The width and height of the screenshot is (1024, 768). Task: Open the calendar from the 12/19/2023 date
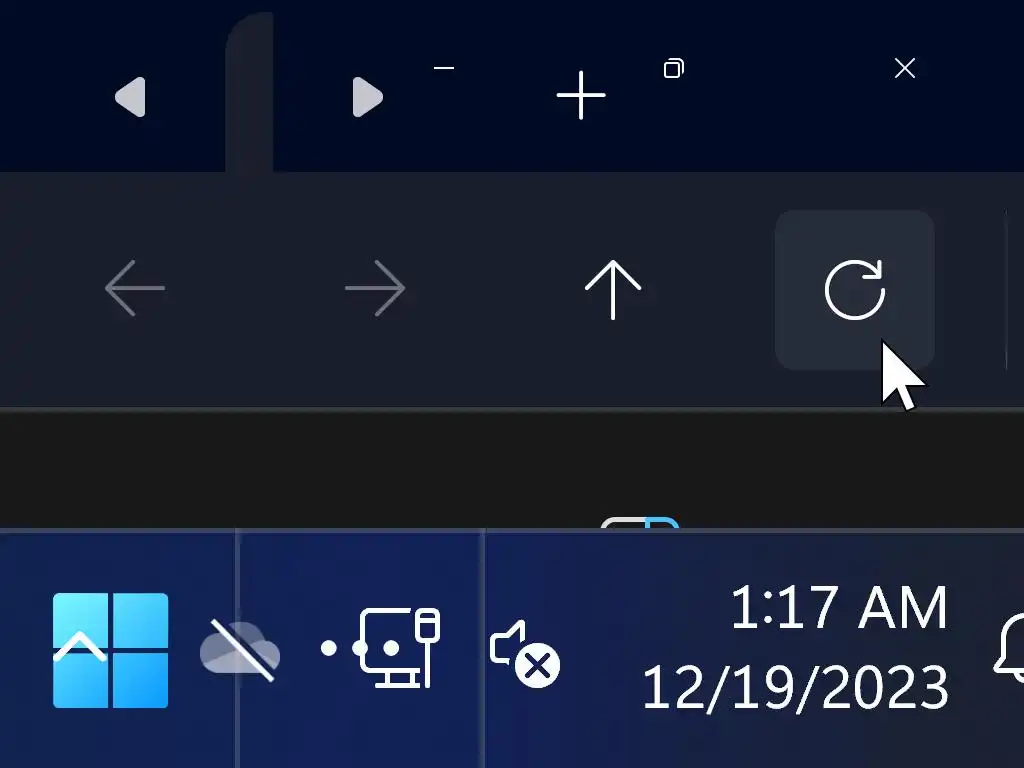[x=795, y=687]
